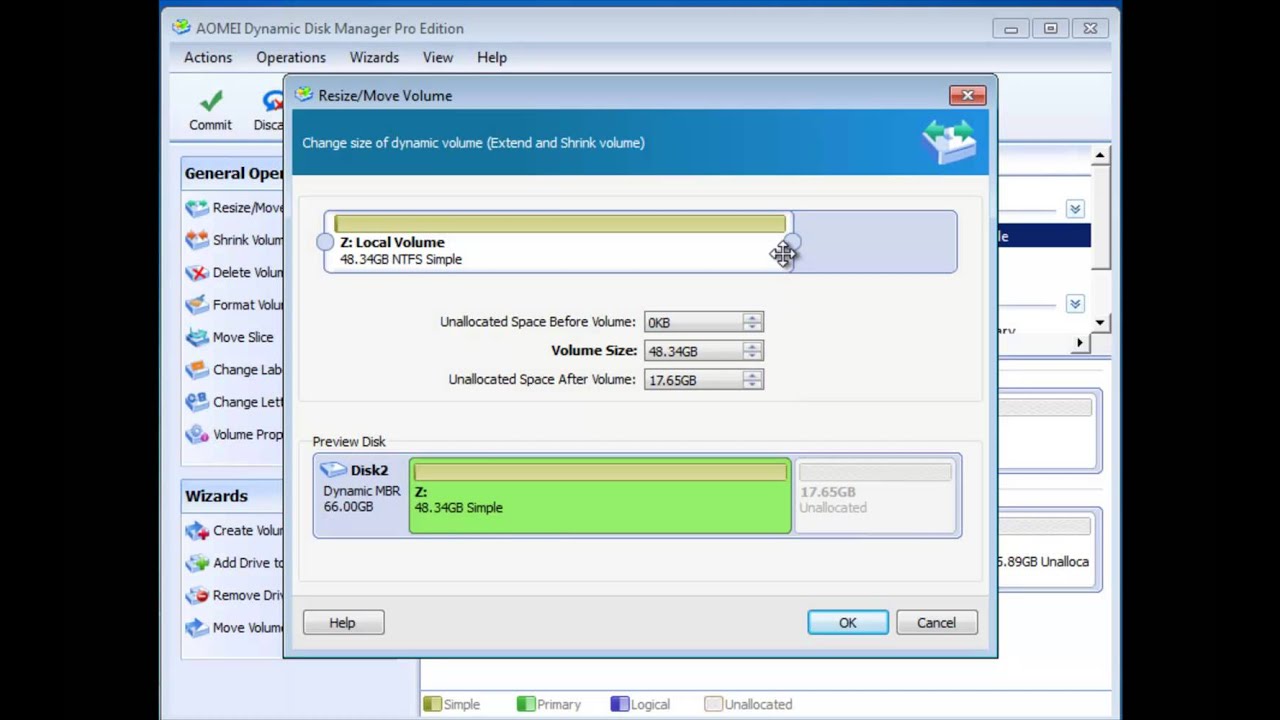The height and width of the screenshot is (720, 1280).
Task: Increase the Volume Size value
Action: pos(752,347)
